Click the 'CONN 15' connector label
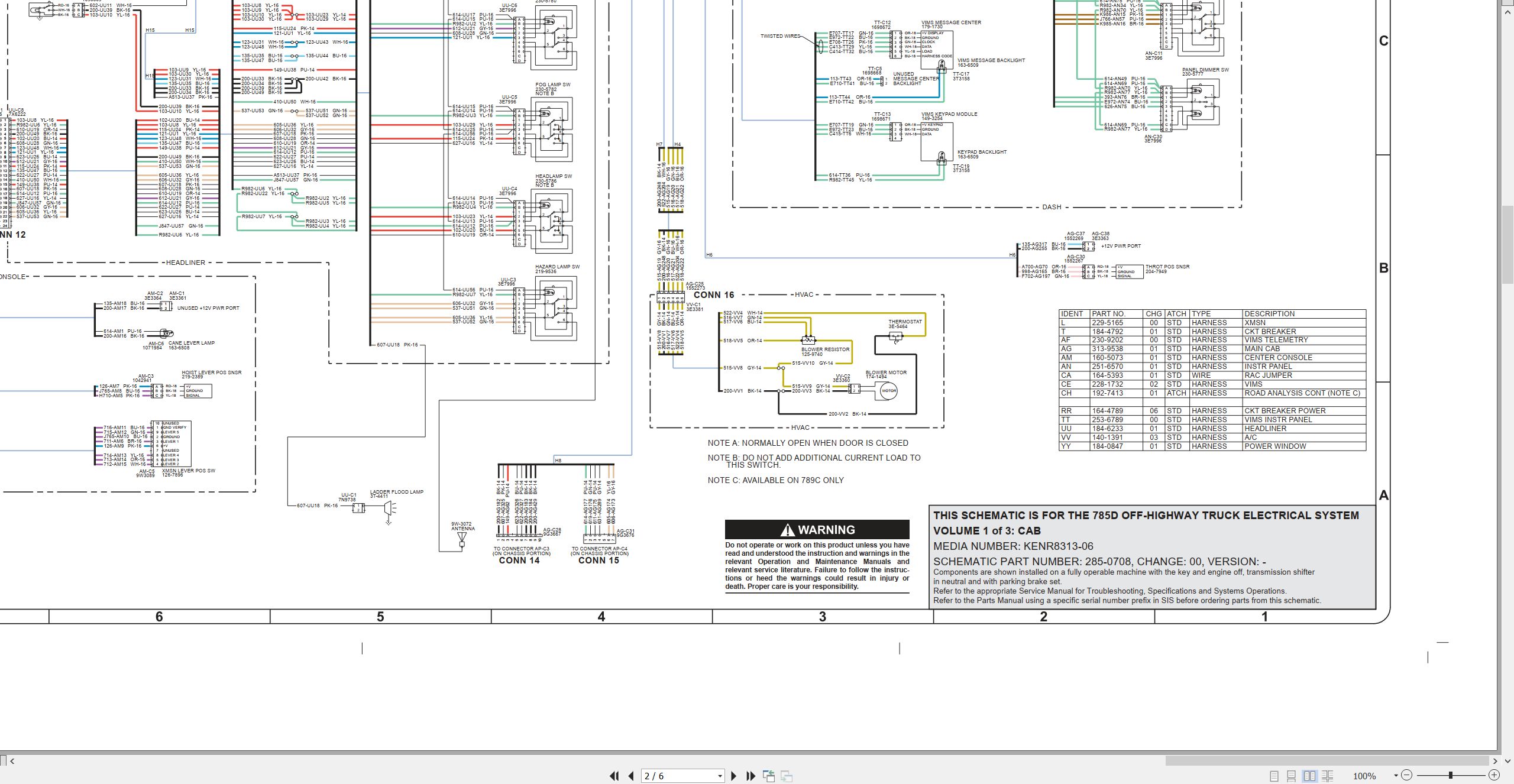This screenshot has height=784, width=1514. [x=599, y=561]
